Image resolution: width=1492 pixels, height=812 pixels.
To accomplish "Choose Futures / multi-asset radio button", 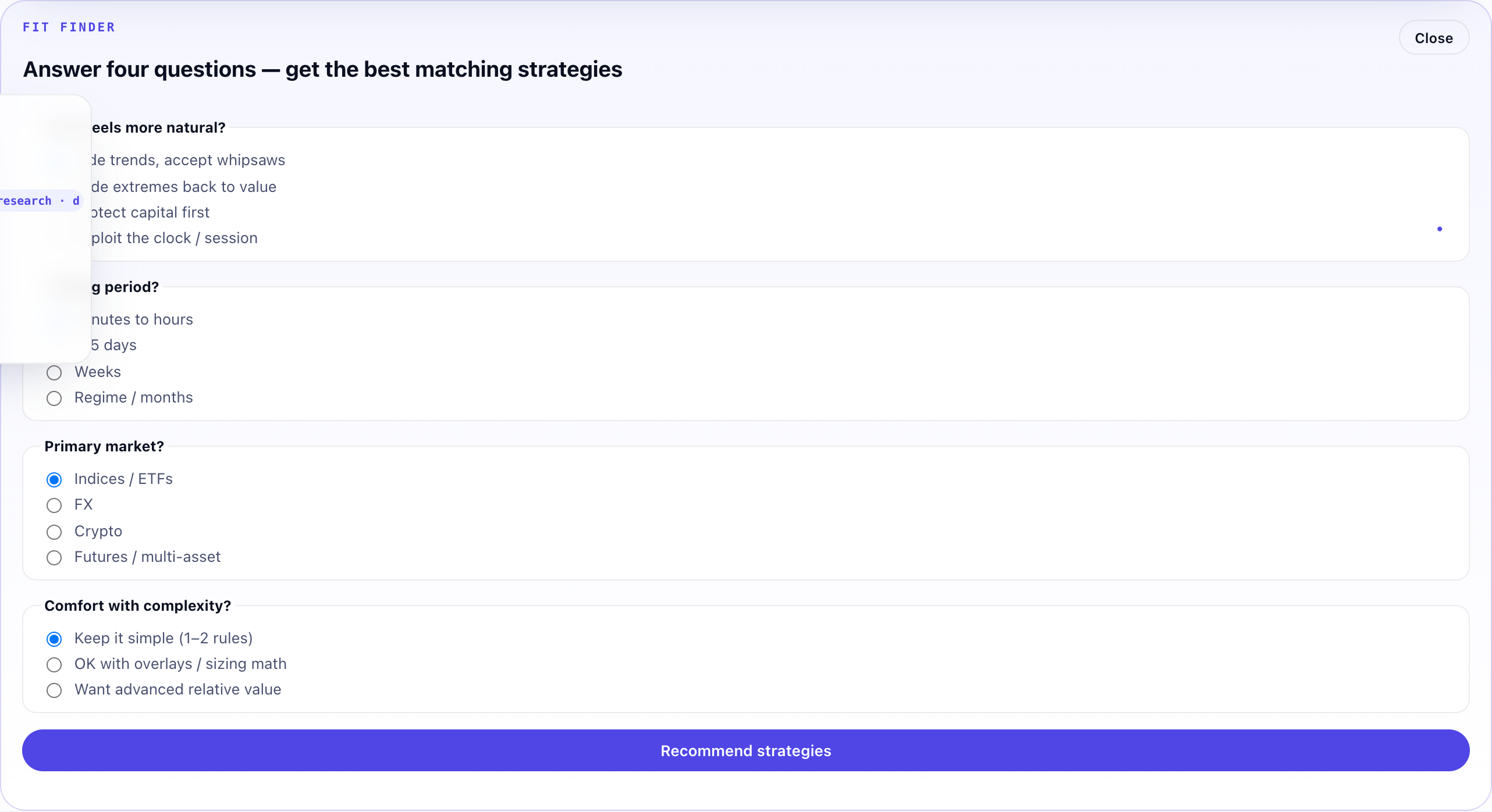I will pos(54,557).
